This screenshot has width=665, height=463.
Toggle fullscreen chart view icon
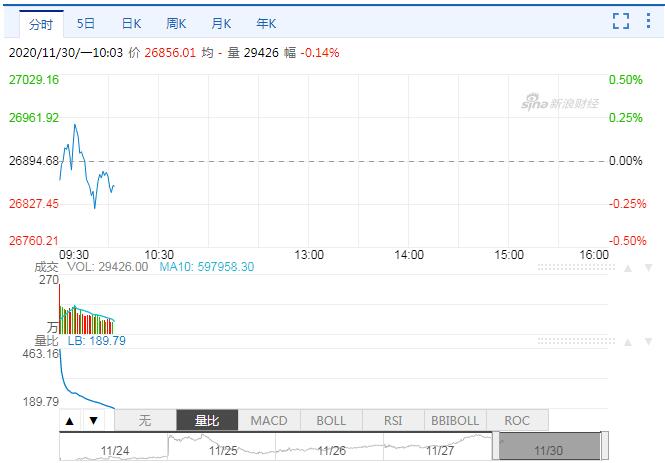click(x=620, y=22)
